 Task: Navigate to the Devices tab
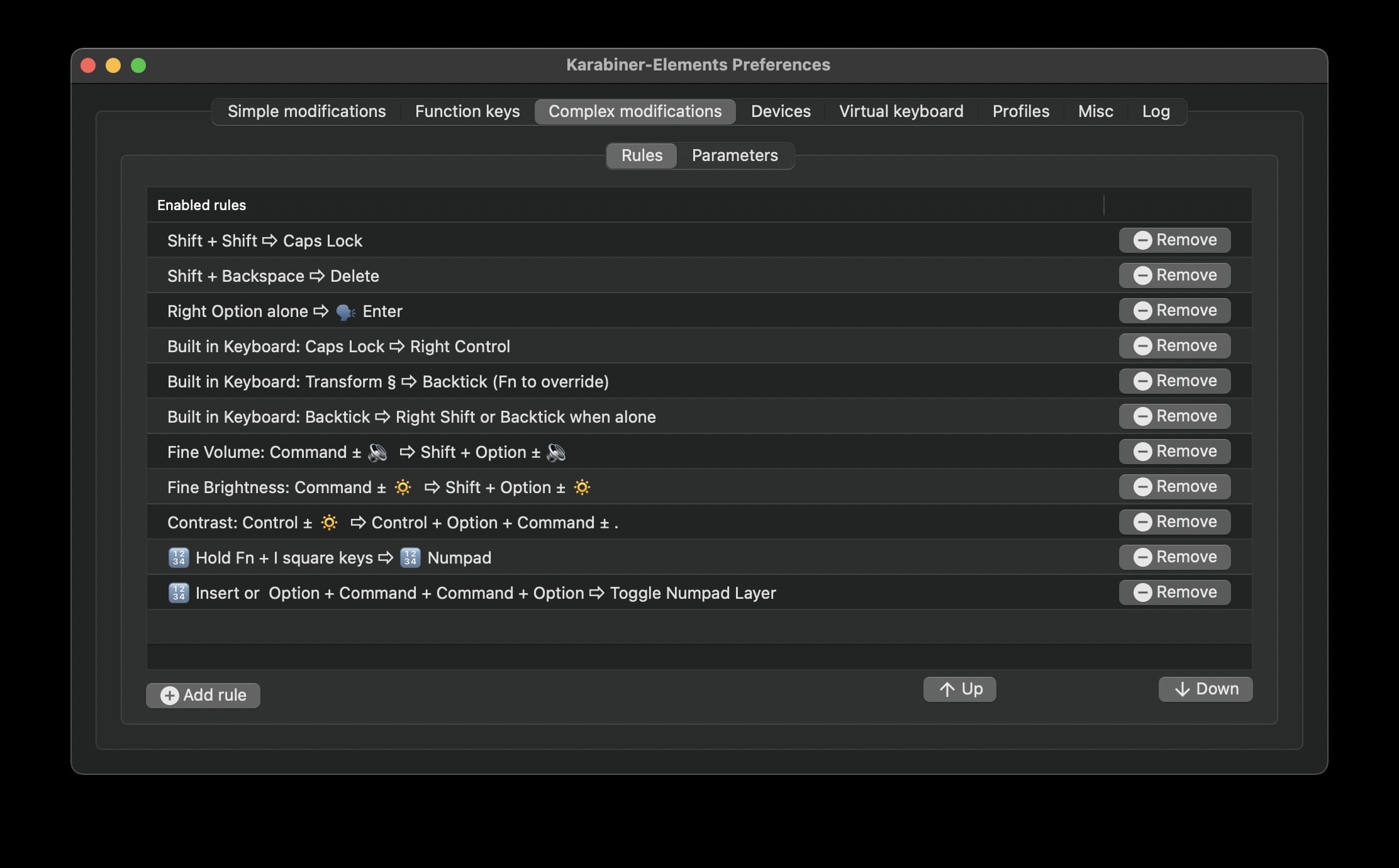click(x=781, y=110)
